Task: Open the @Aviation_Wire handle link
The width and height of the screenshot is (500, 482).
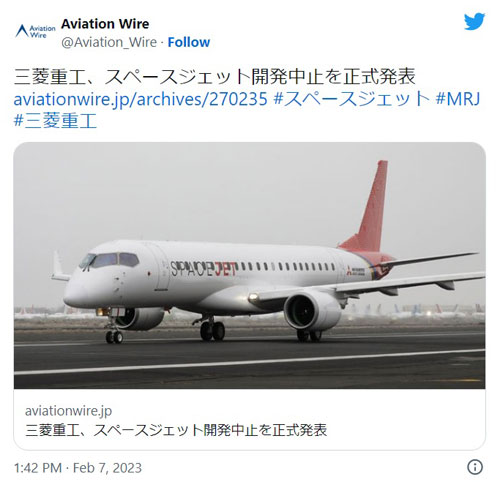Action: click(x=109, y=42)
